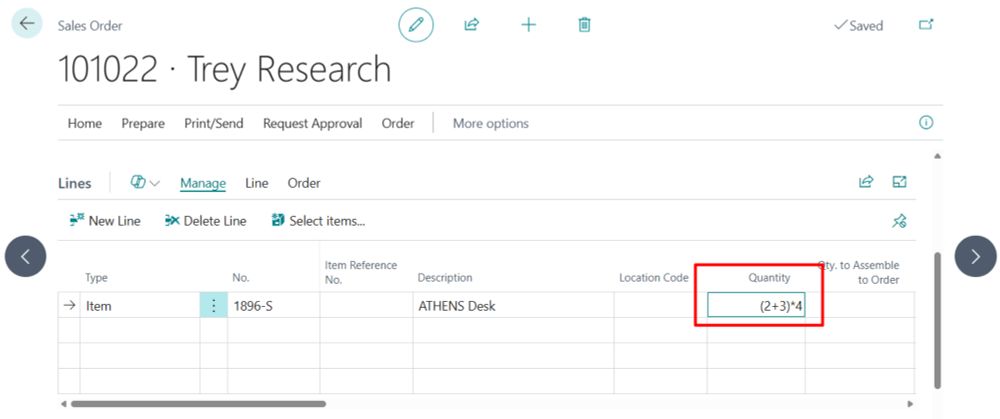Click the horizontal scrollbar left arrow
1000x419 pixels.
(62, 404)
